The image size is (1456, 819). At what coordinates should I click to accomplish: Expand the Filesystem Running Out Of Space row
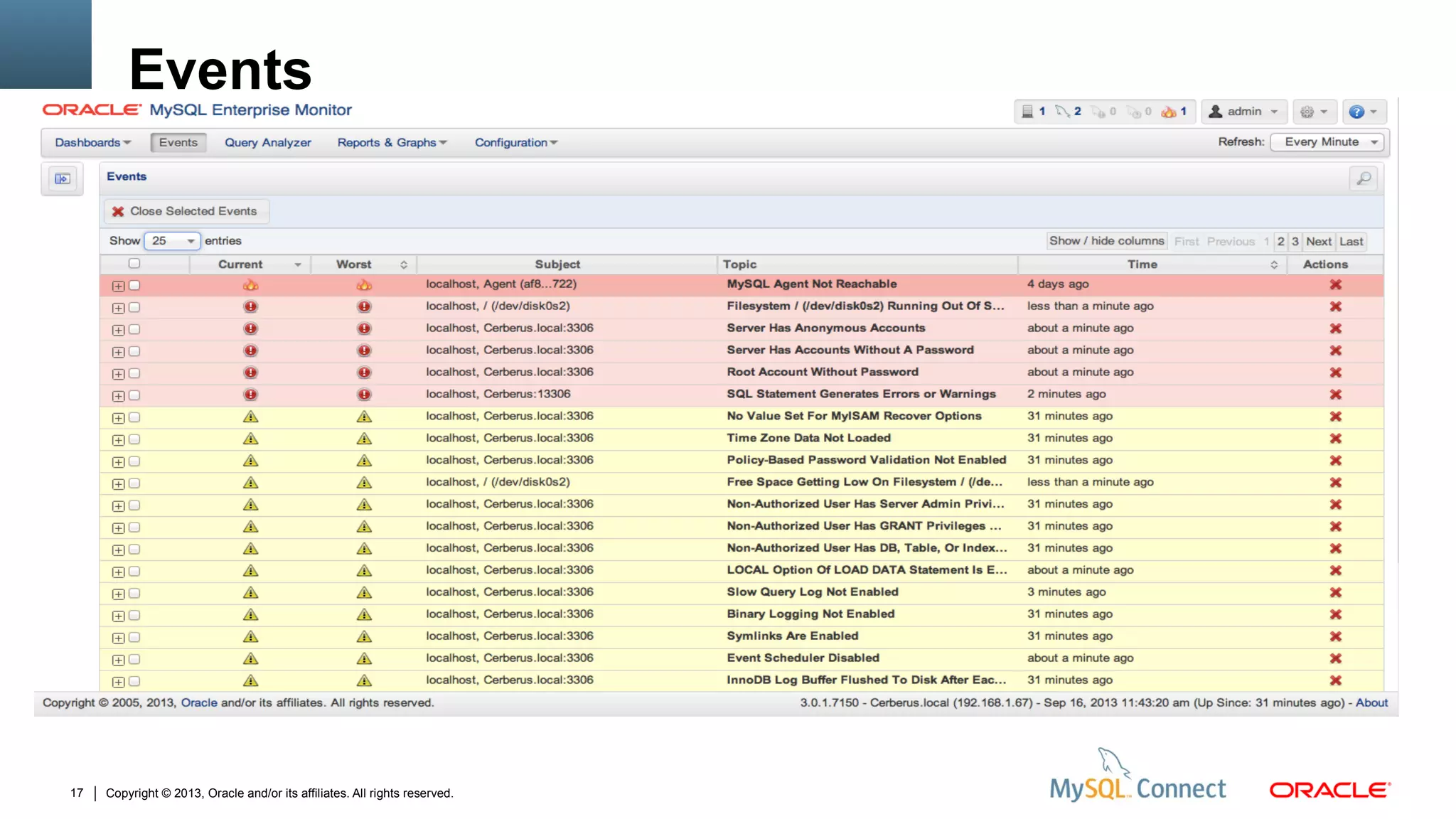[x=118, y=308]
